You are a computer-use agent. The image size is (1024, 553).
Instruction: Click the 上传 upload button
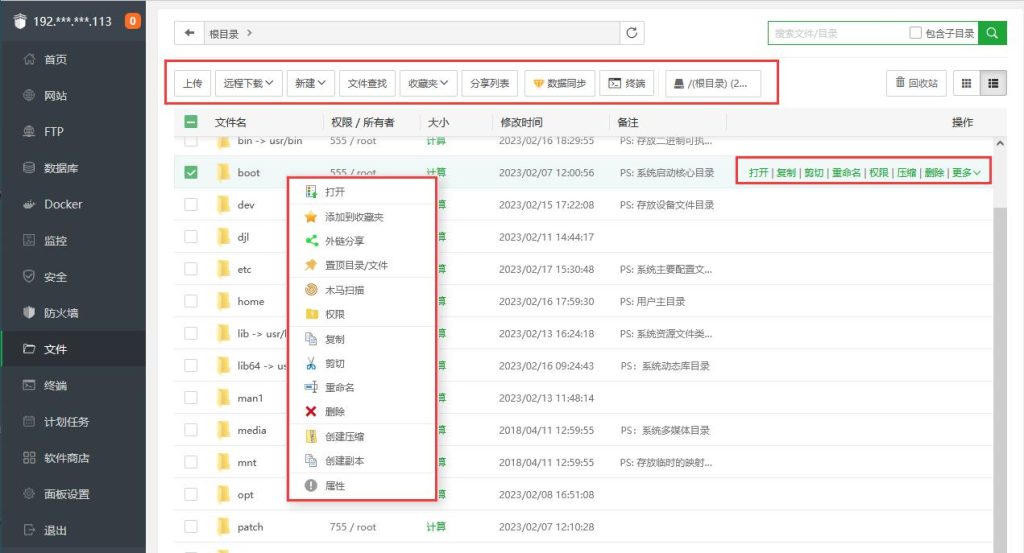193,83
